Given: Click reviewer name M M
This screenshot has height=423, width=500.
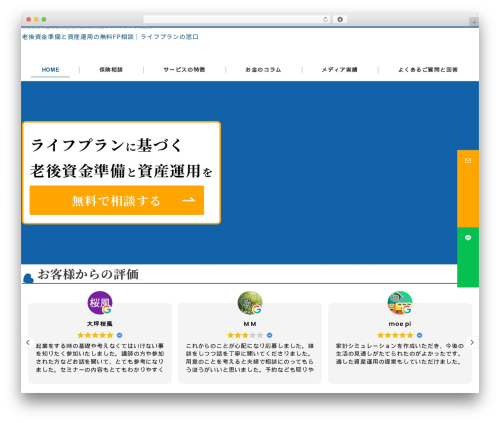Looking at the screenshot, I should (250, 324).
